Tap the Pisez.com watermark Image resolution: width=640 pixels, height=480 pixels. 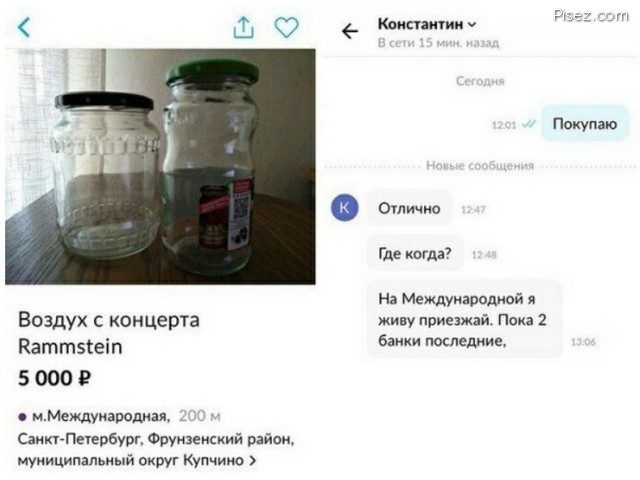pyautogui.click(x=591, y=16)
